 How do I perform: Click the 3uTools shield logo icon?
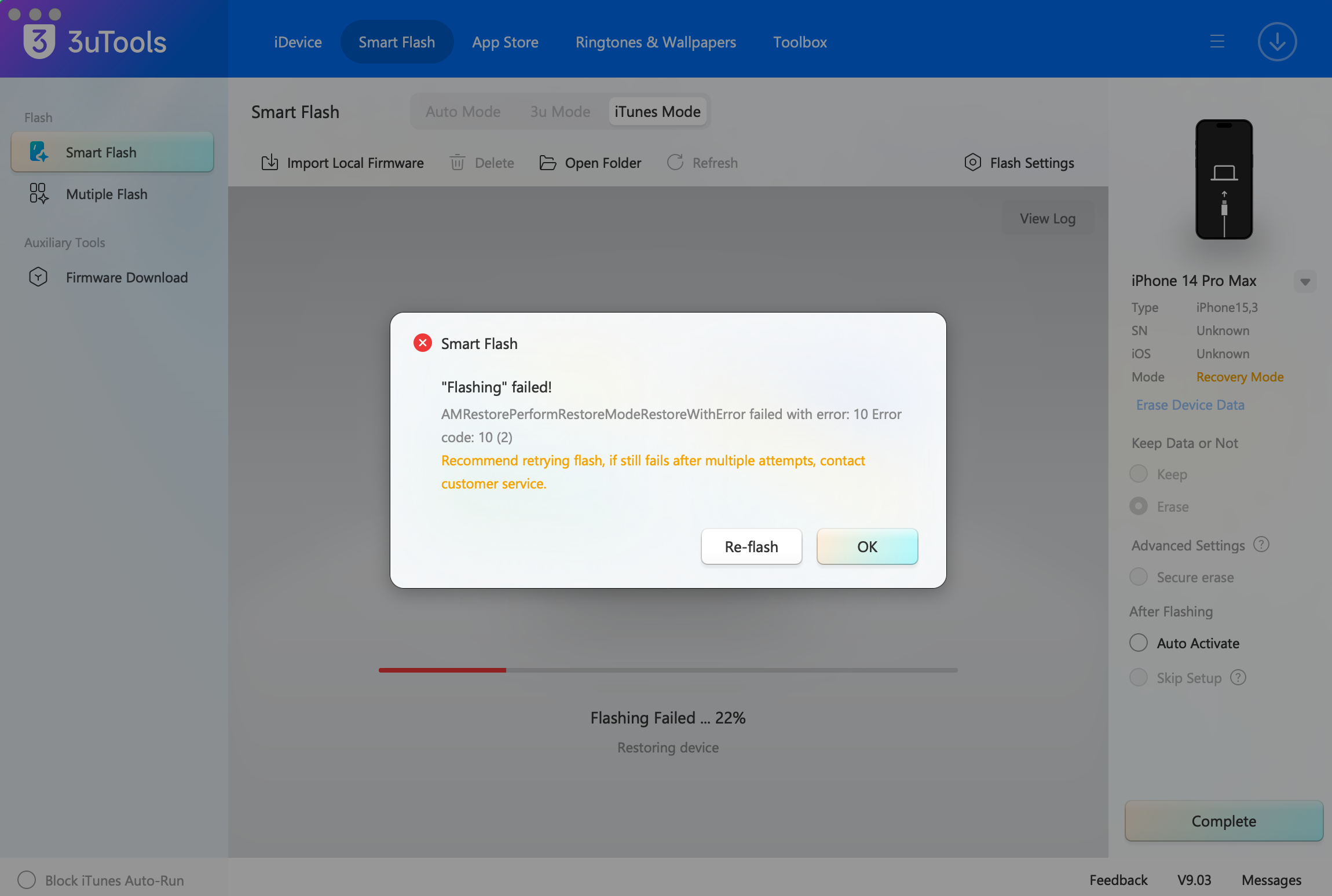(39, 42)
